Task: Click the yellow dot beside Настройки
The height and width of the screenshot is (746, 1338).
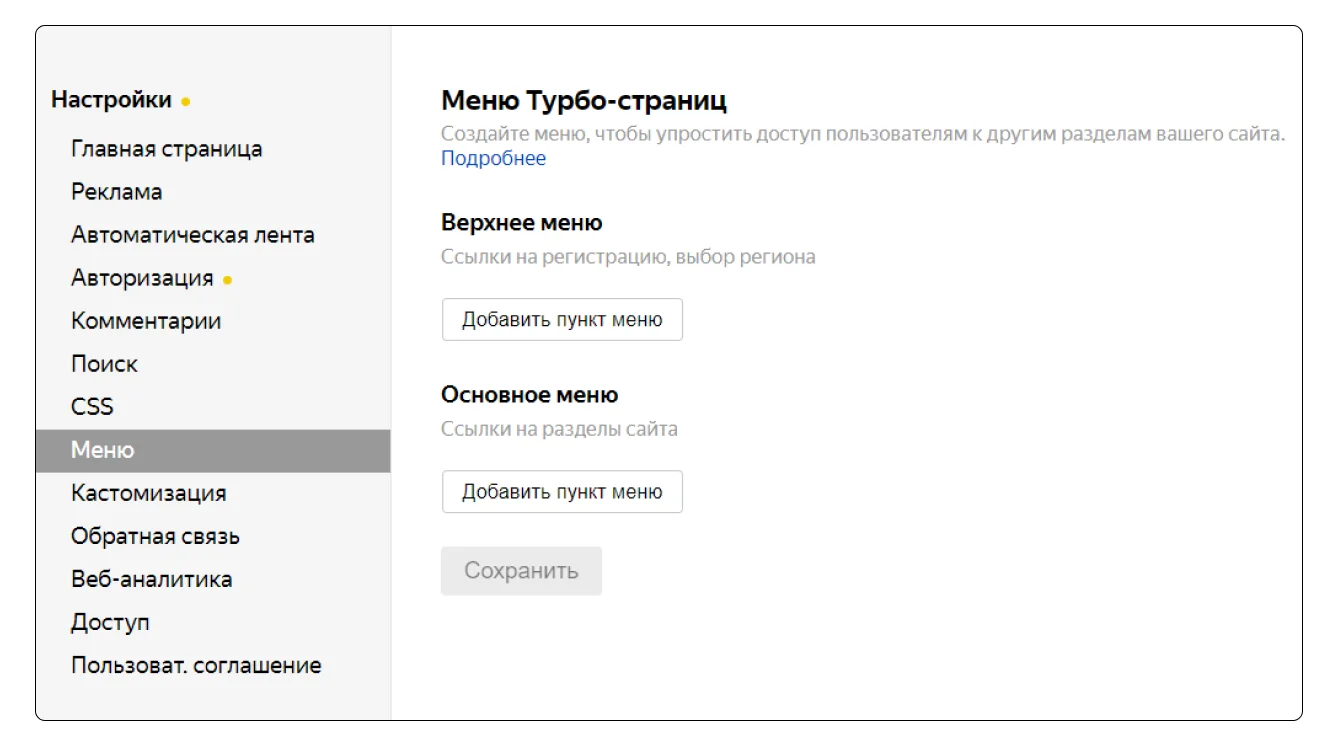Action: tap(186, 102)
